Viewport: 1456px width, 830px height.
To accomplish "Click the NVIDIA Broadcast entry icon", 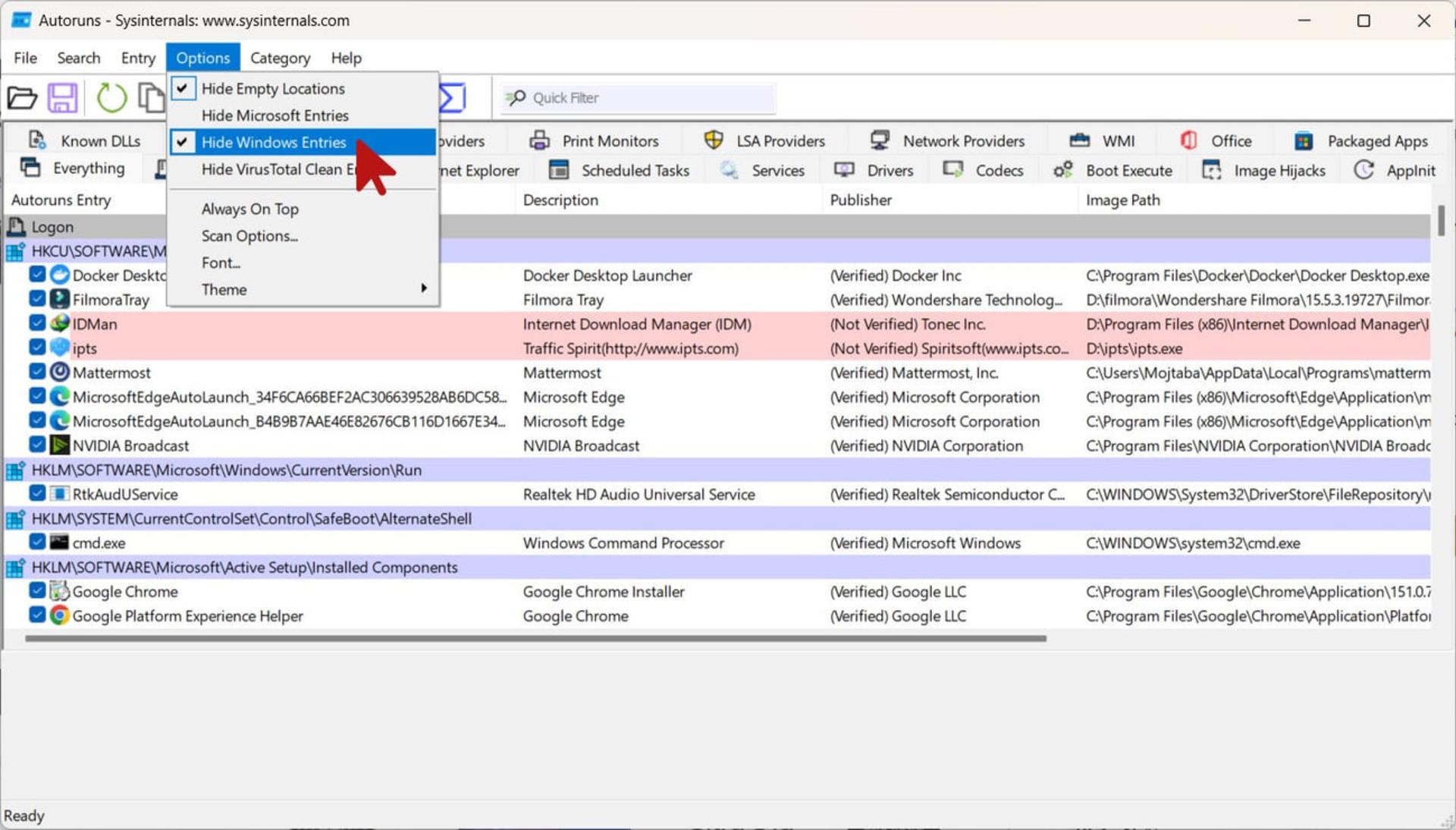I will 60,445.
